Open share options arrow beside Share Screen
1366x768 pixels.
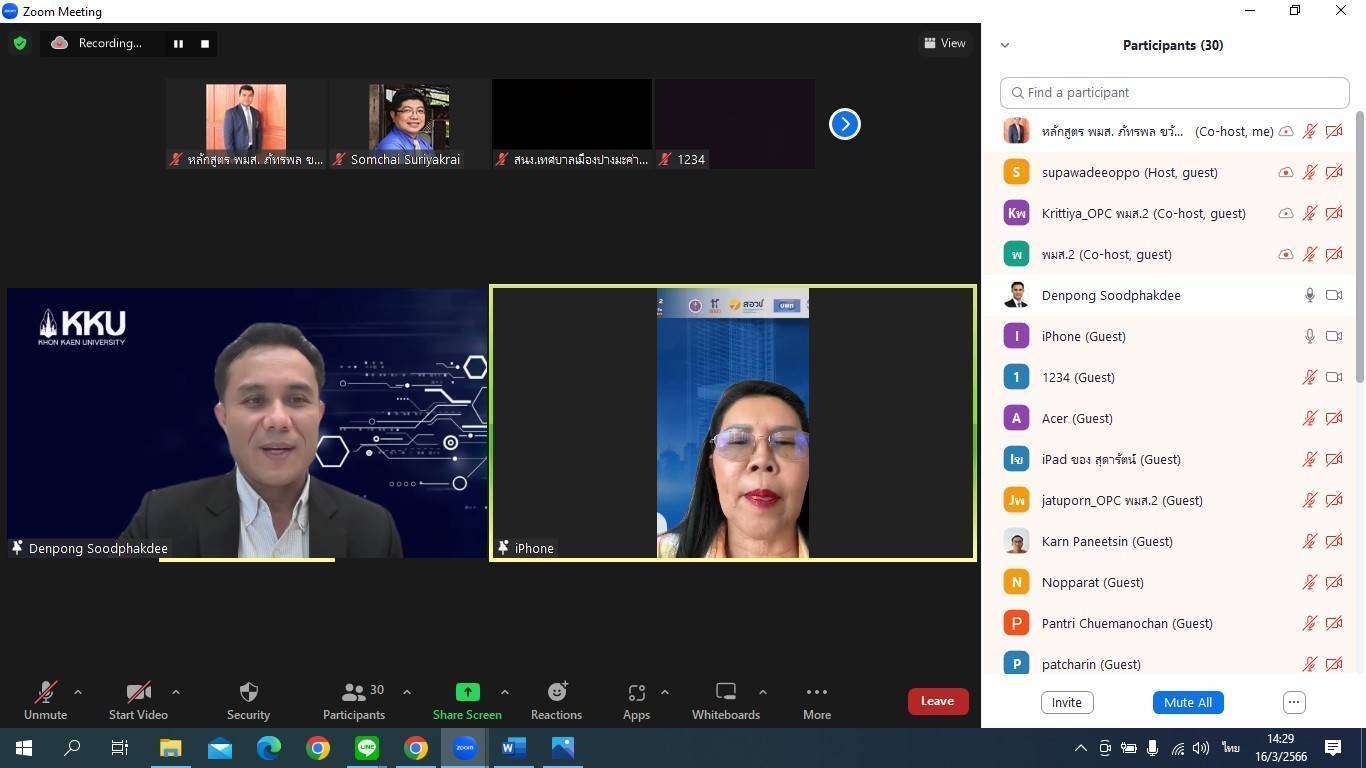[x=504, y=692]
